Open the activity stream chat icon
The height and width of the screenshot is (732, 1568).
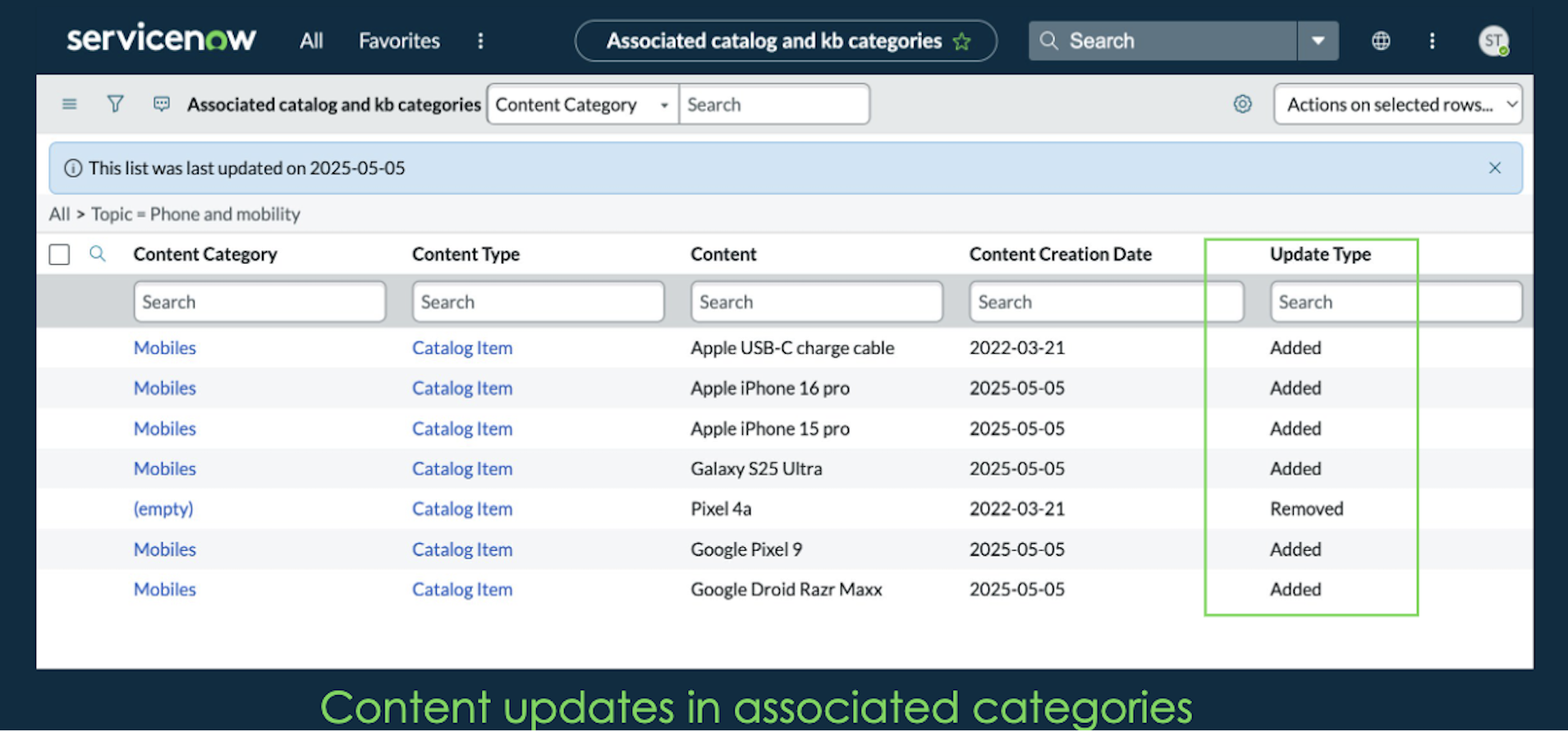coord(162,104)
